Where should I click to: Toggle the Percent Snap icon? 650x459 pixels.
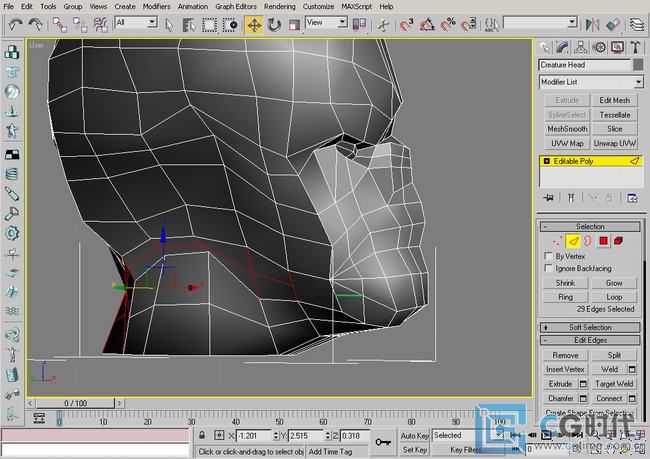point(448,25)
